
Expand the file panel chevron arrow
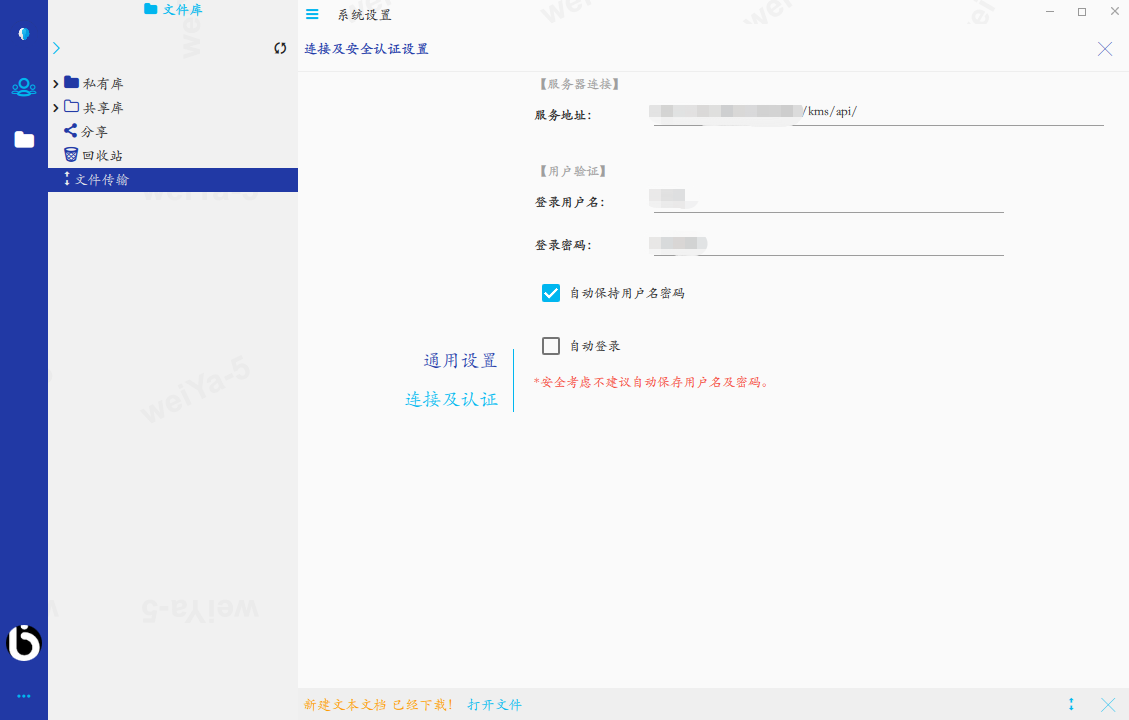(x=56, y=48)
